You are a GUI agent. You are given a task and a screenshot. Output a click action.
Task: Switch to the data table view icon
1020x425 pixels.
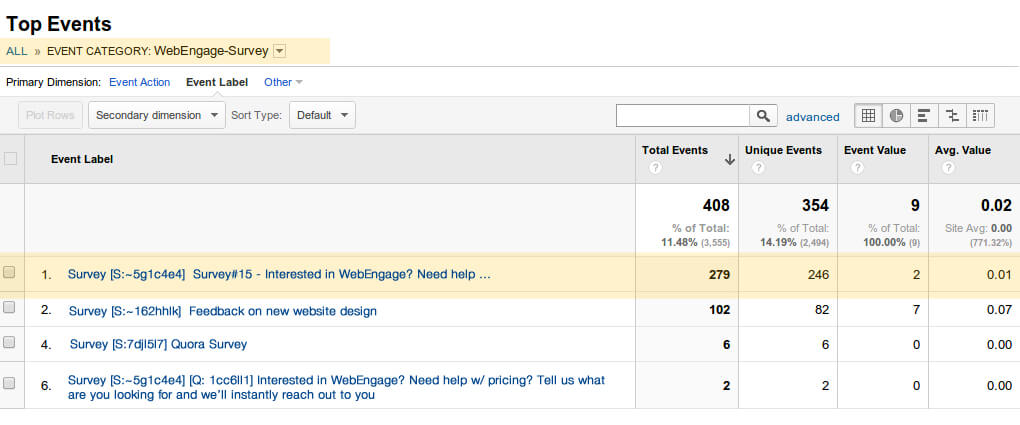click(868, 116)
